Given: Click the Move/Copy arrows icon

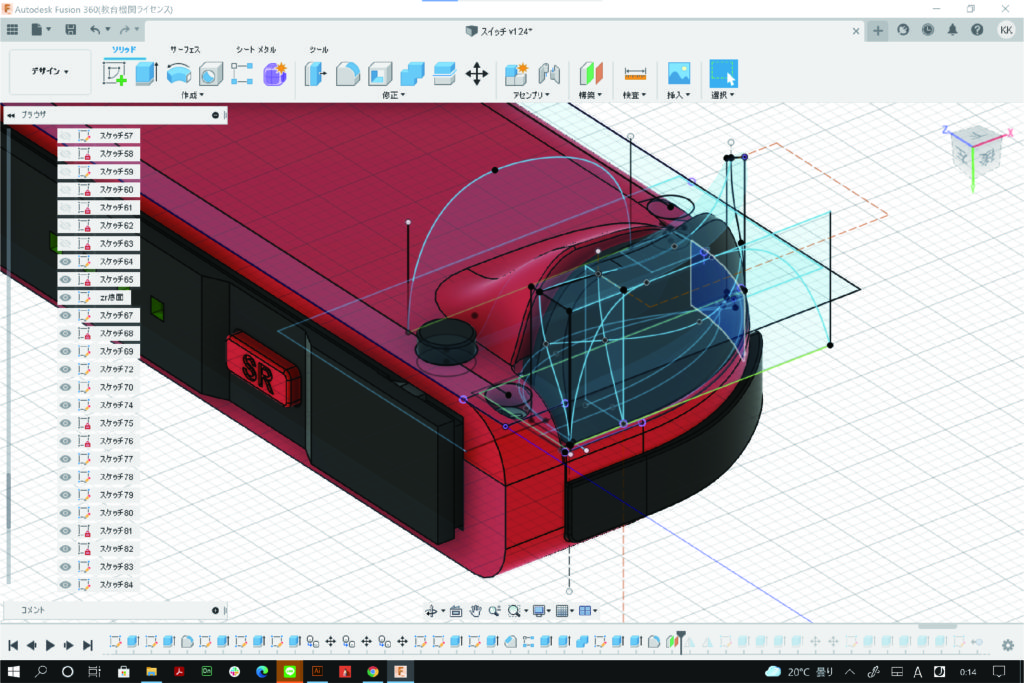Looking at the screenshot, I should coord(477,73).
